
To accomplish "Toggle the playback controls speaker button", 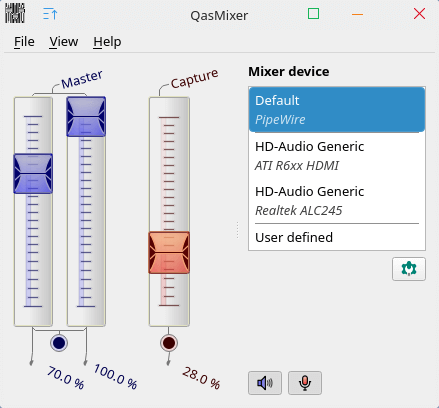I will point(265,383).
